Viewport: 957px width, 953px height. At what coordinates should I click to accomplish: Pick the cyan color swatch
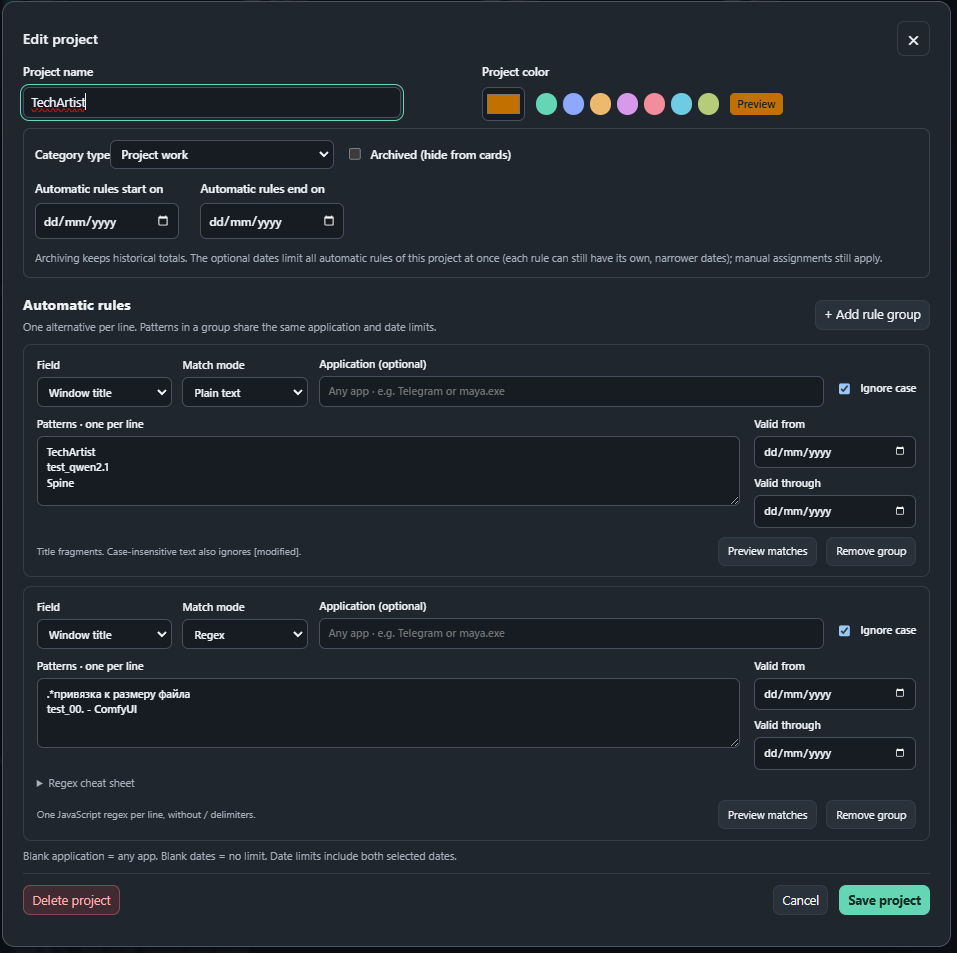pyautogui.click(x=681, y=104)
